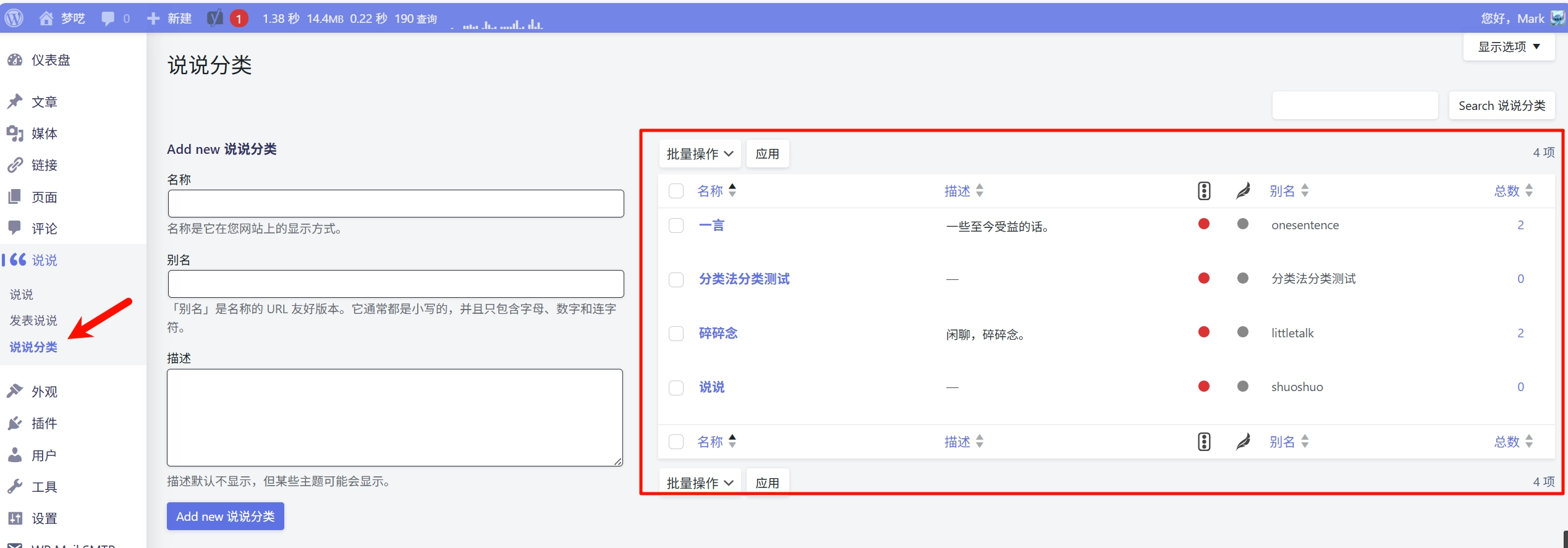The height and width of the screenshot is (548, 1568).
Task: Check the box for 碎碎念
Action: 676,334
